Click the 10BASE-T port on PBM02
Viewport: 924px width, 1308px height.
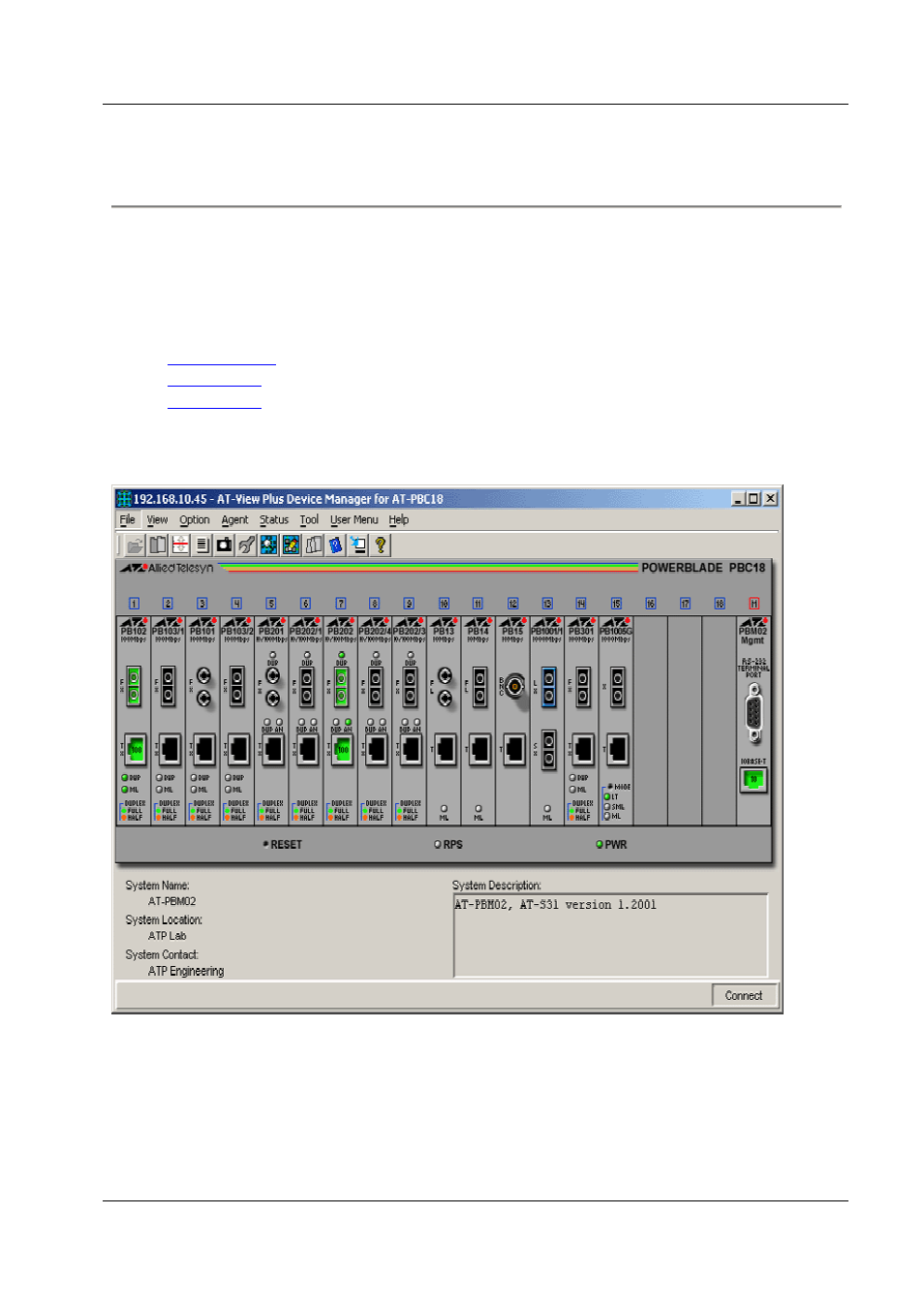[x=754, y=779]
